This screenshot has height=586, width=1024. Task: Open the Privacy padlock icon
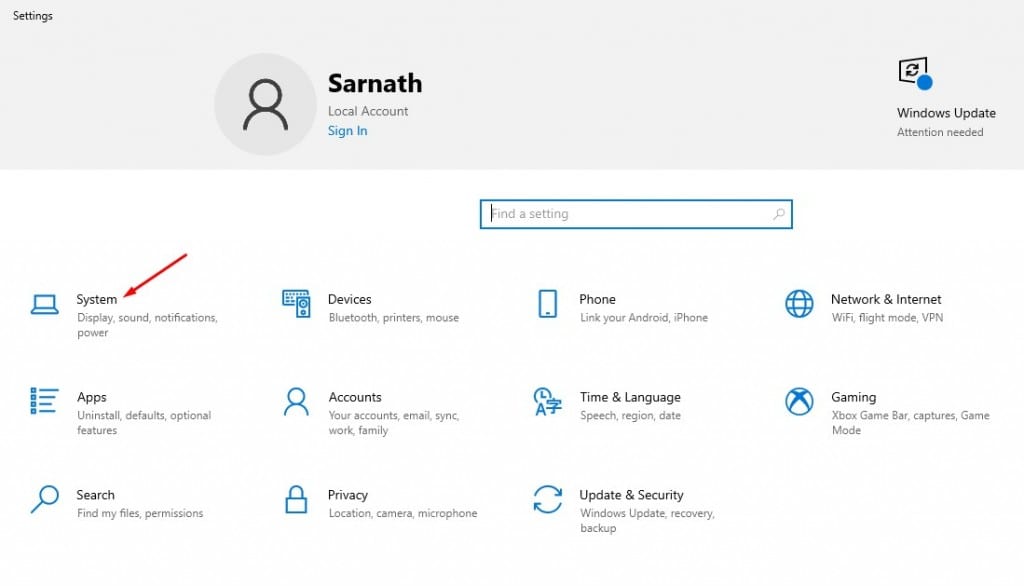point(296,499)
